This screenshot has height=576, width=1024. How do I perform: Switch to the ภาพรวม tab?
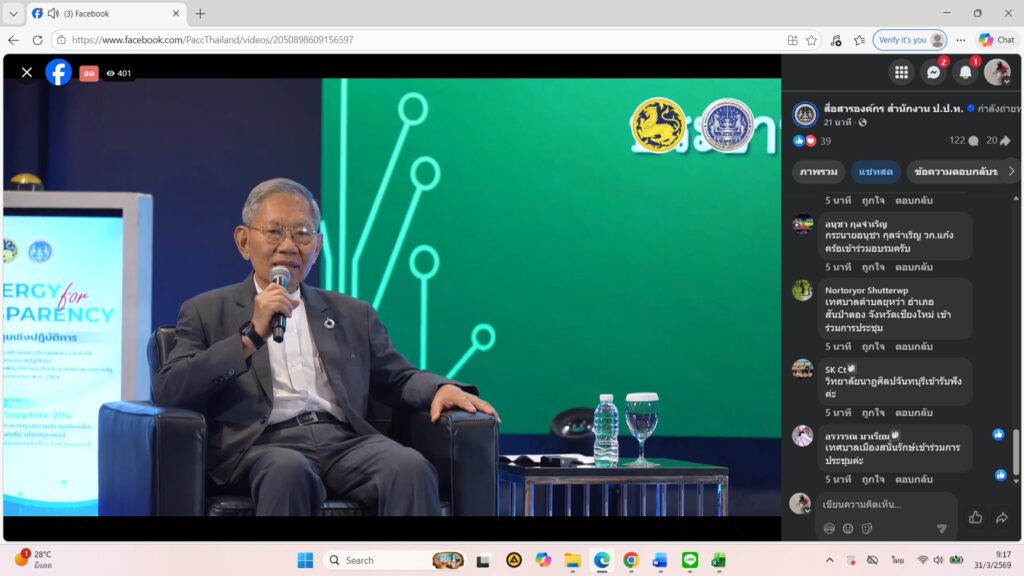[818, 172]
